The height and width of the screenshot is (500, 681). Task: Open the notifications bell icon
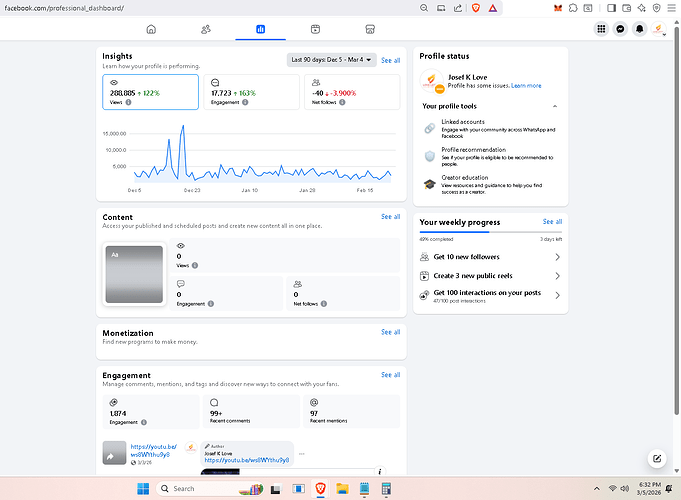[x=639, y=30]
